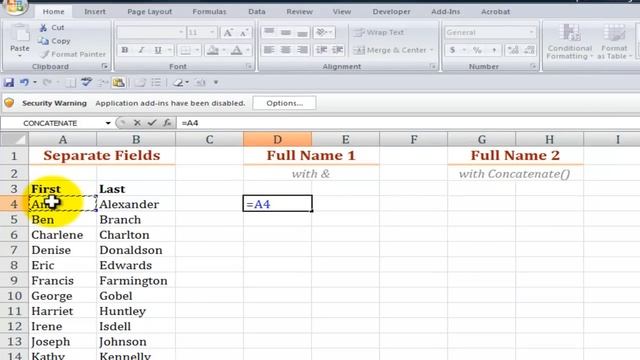Click the Full Name 2 header cell
This screenshot has height=360, width=640.
[515, 156]
